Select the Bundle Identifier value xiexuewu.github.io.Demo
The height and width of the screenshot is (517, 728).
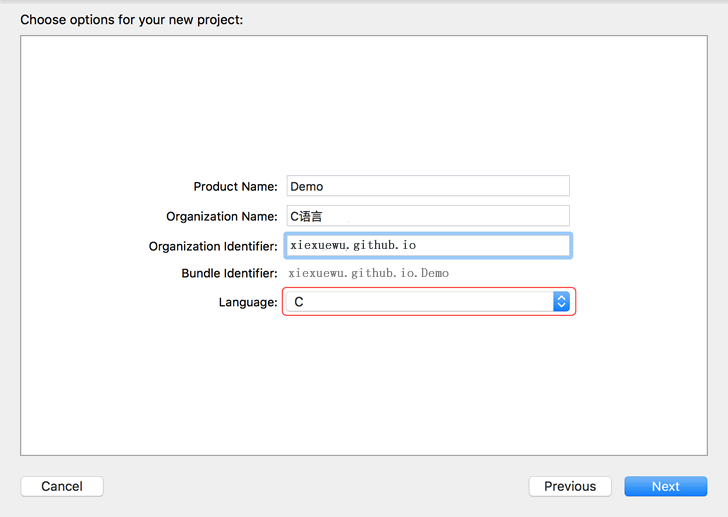click(x=368, y=273)
